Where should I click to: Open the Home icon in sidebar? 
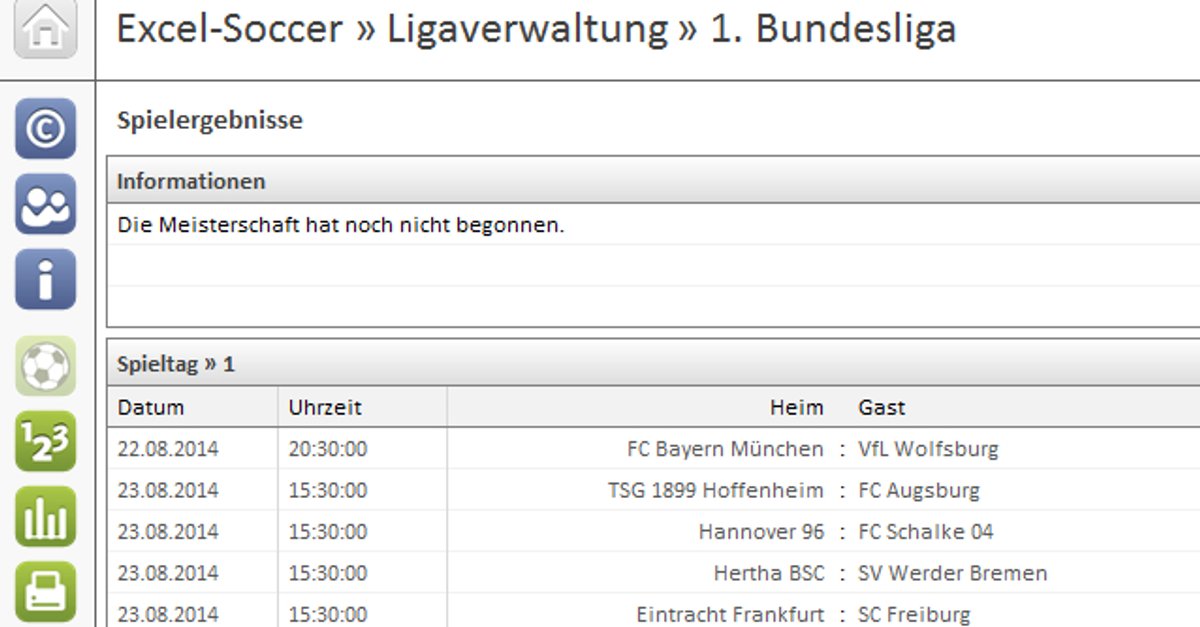pyautogui.click(x=45, y=28)
